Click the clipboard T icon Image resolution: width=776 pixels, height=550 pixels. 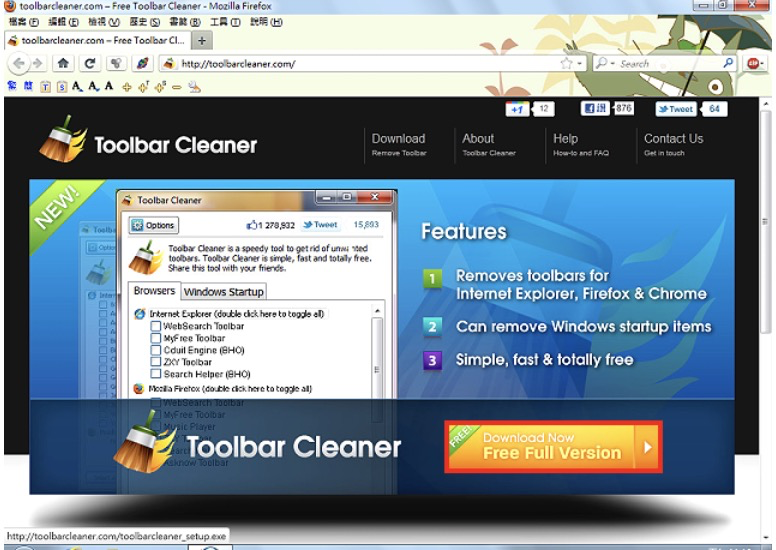45,87
